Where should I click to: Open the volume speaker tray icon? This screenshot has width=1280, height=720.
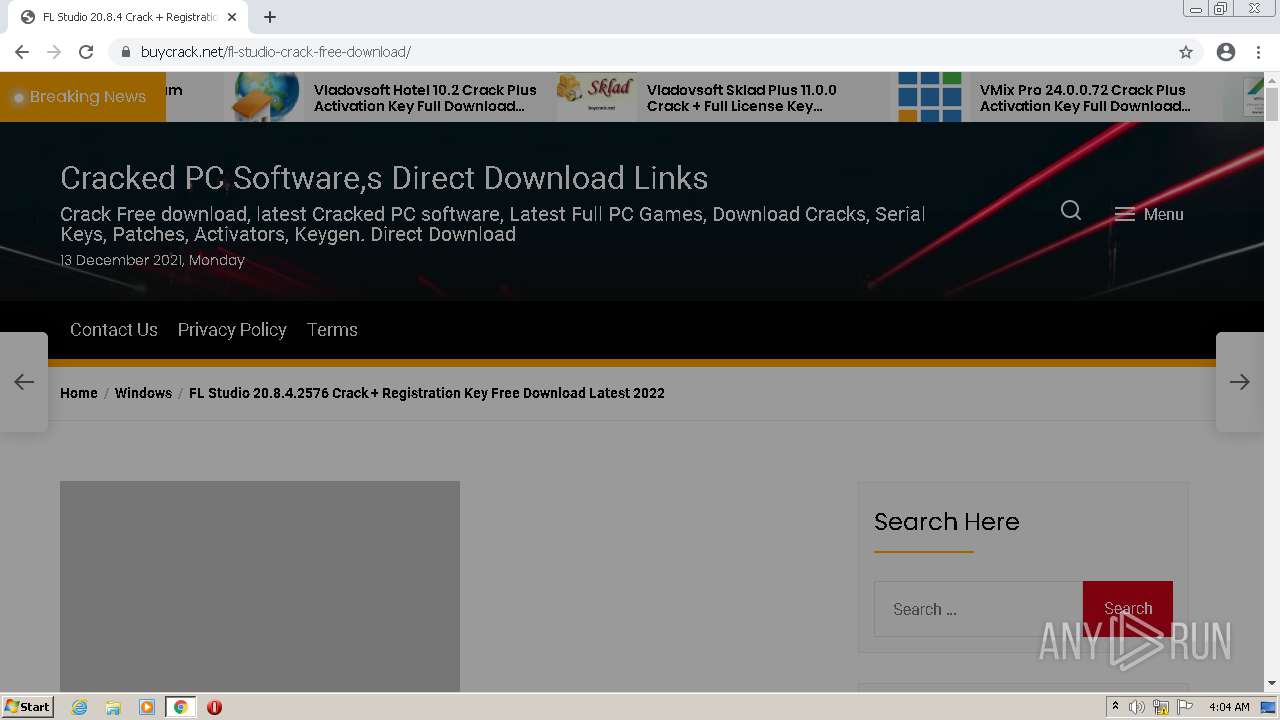pos(1137,707)
